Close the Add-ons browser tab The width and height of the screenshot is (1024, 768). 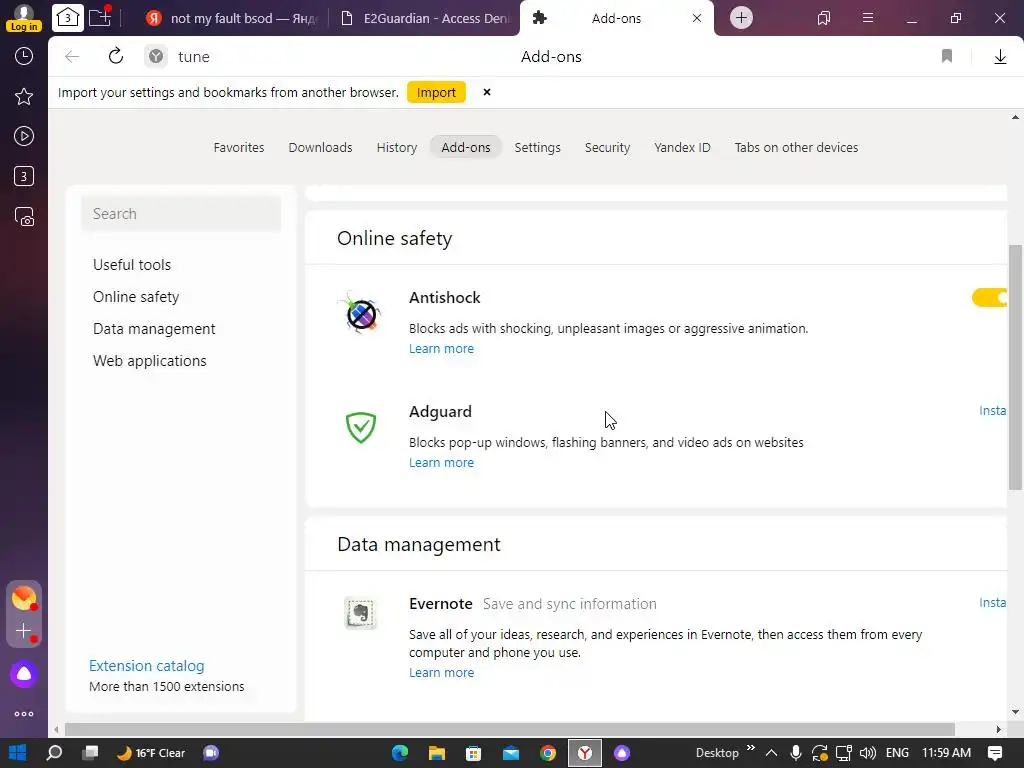(x=697, y=18)
